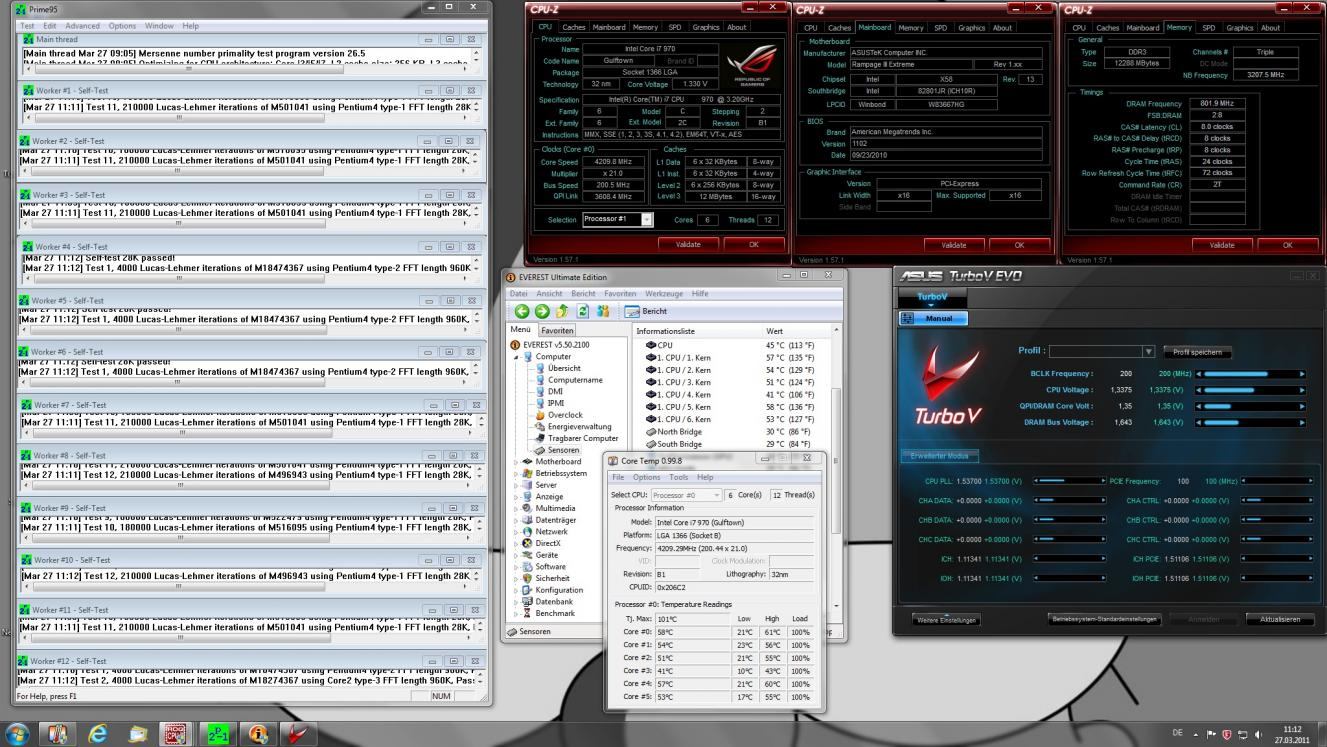
Task: Click the EVEREST forward arrow toolbar icon
Action: pyautogui.click(x=541, y=311)
